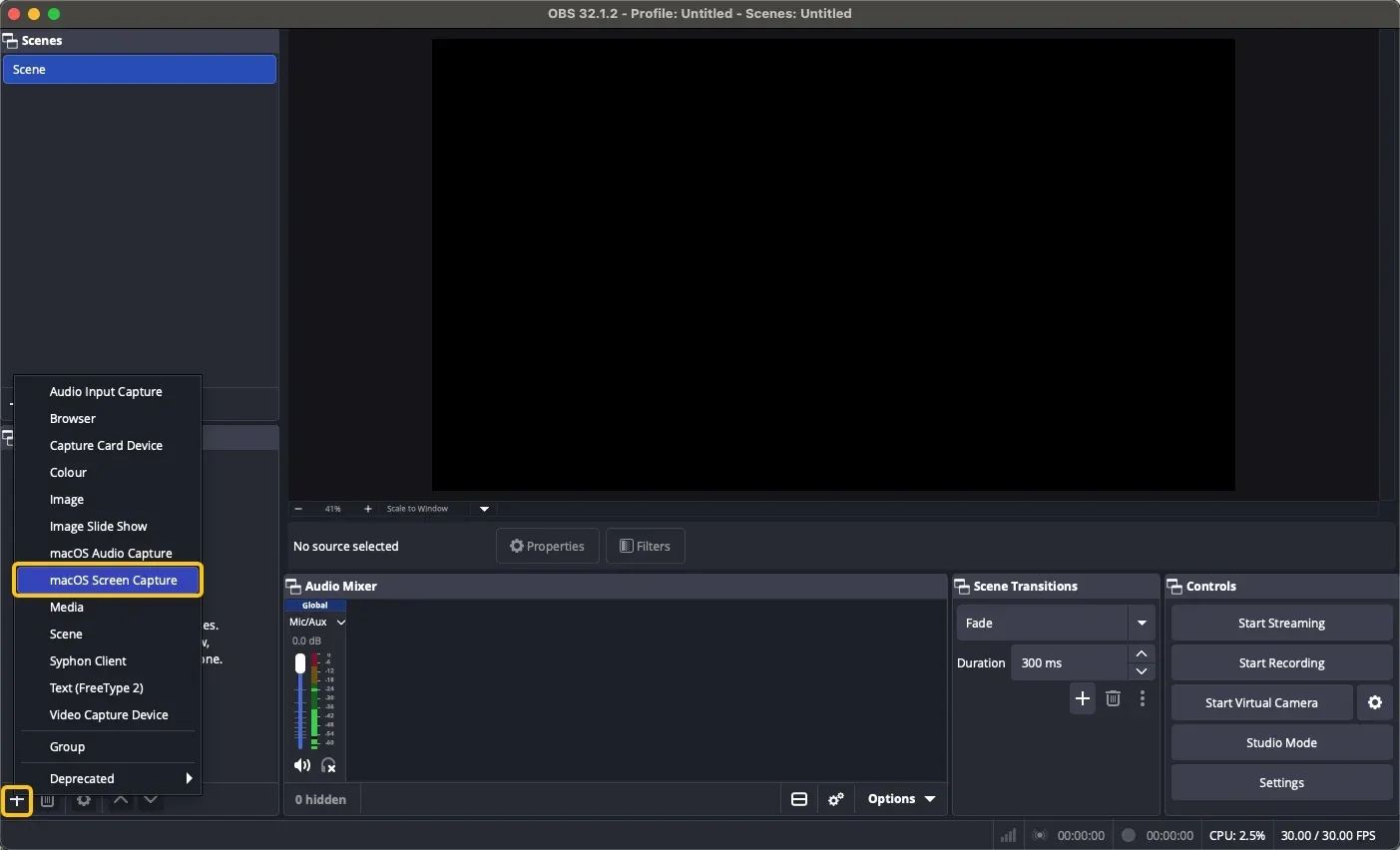Viewport: 1400px width, 850px height.
Task: Click the Mic/Aux dropdown chevron
Action: [341, 623]
